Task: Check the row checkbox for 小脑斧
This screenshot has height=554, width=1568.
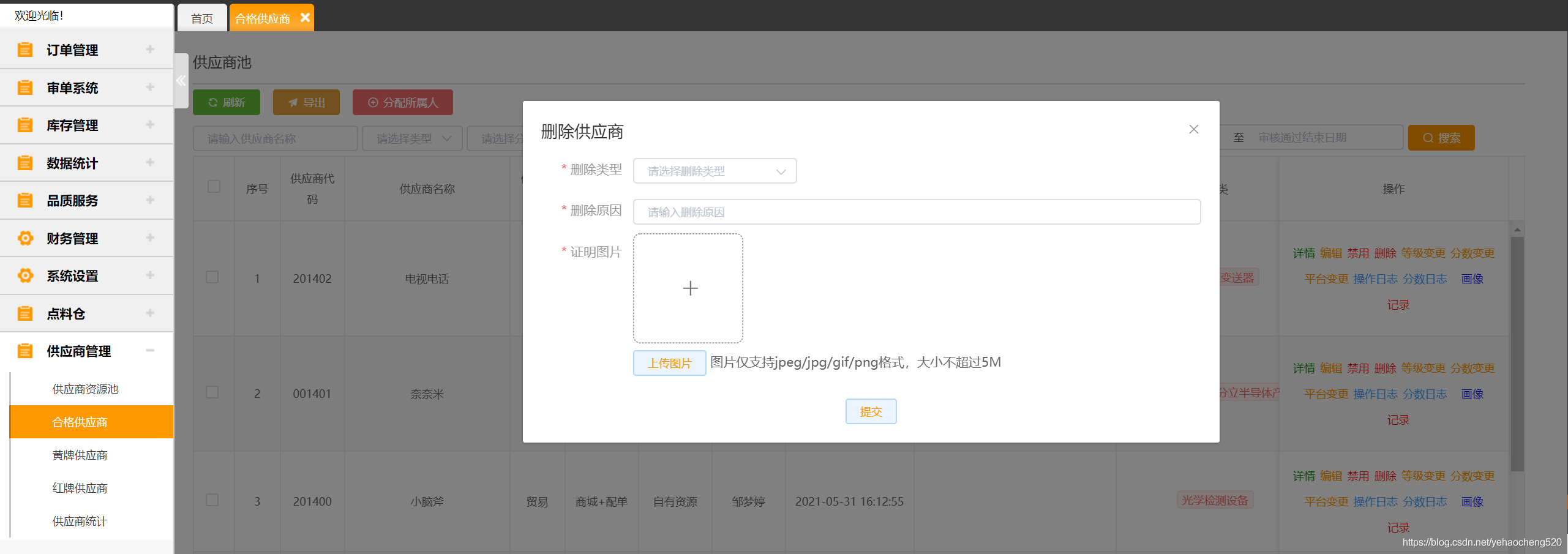Action: 212,500
